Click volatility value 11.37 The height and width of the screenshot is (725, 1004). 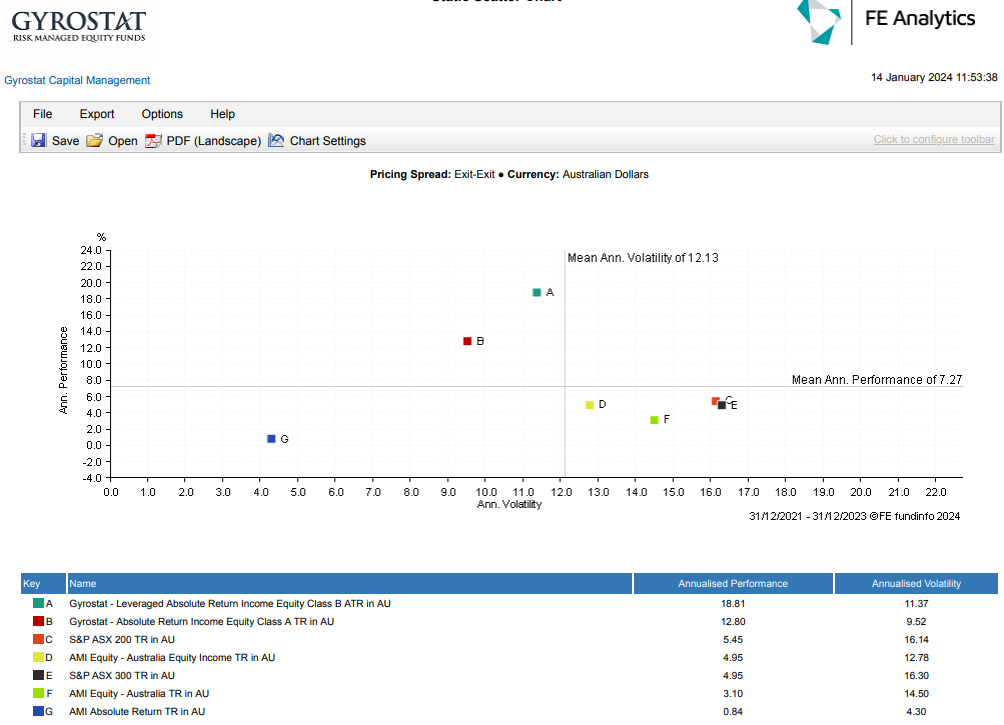click(916, 604)
